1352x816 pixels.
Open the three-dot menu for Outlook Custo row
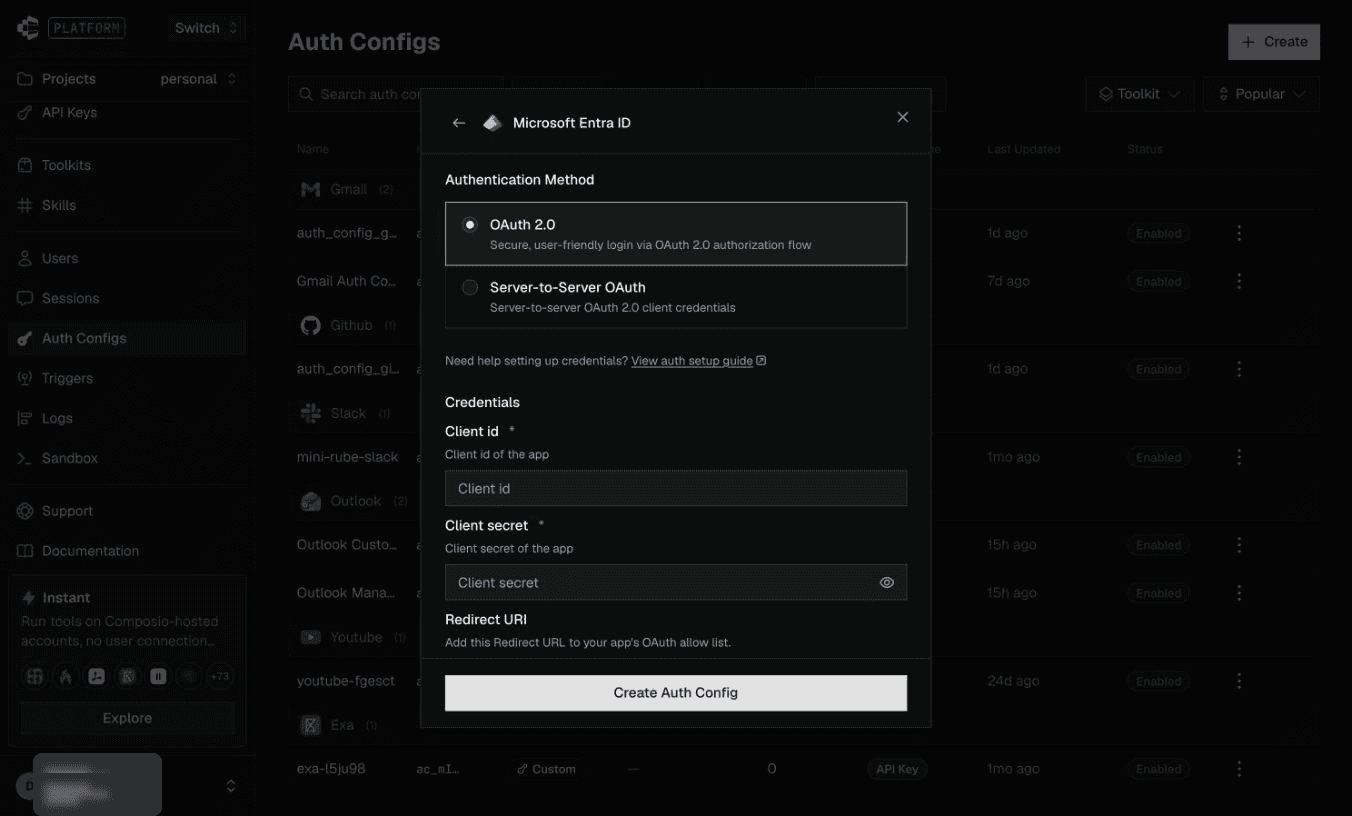[1239, 545]
